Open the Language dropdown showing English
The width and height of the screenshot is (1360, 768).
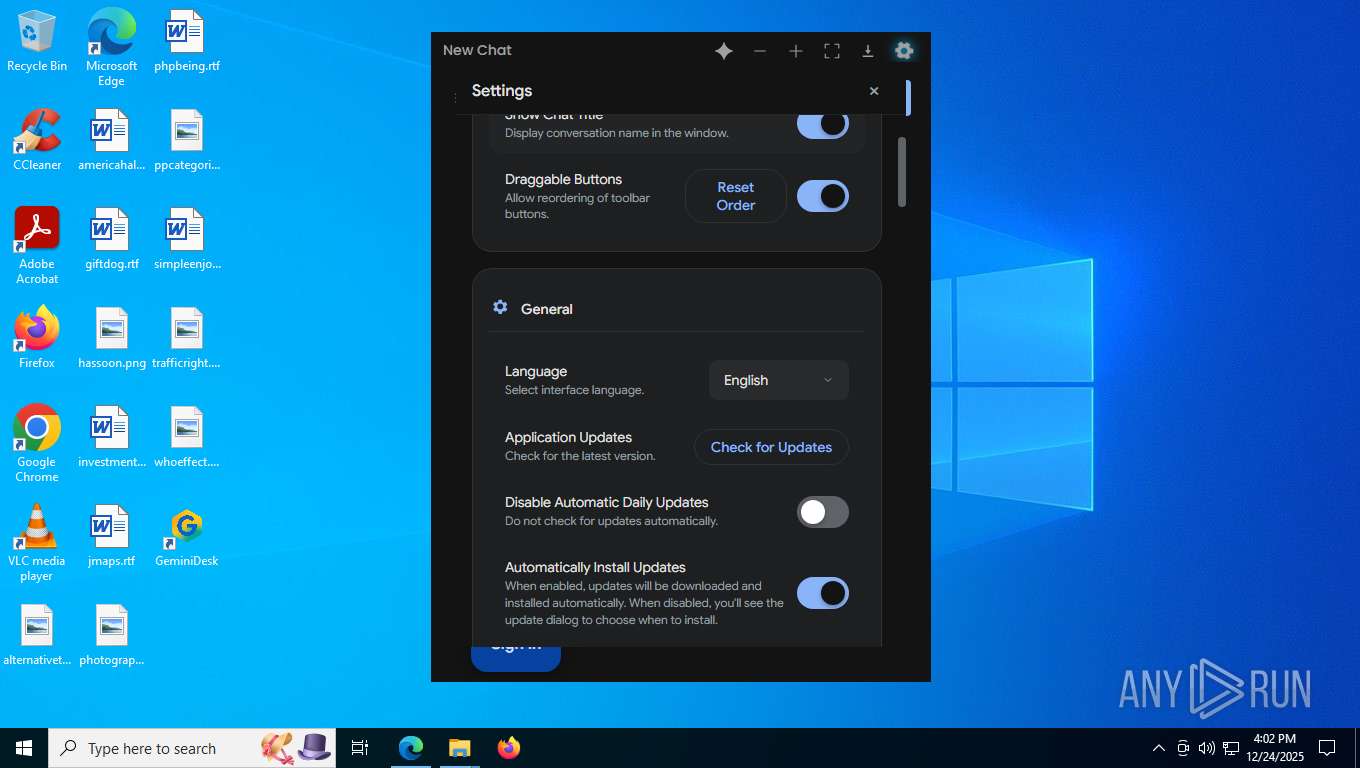(x=779, y=380)
